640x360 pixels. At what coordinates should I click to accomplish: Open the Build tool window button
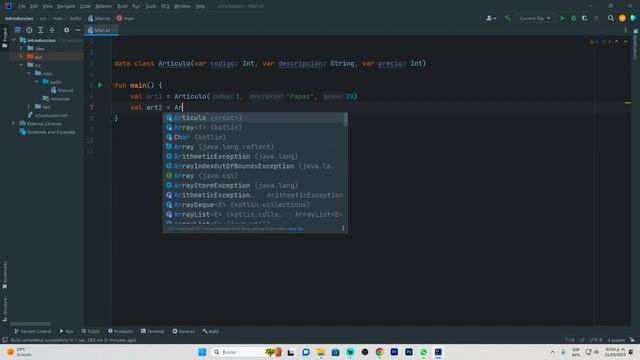211,331
